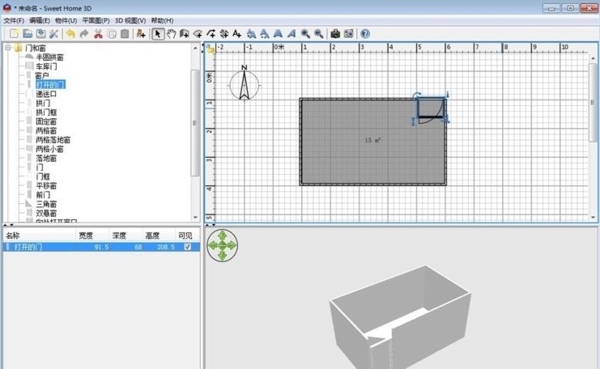
Task: Click the 3D navigation down arrow
Action: point(222,255)
